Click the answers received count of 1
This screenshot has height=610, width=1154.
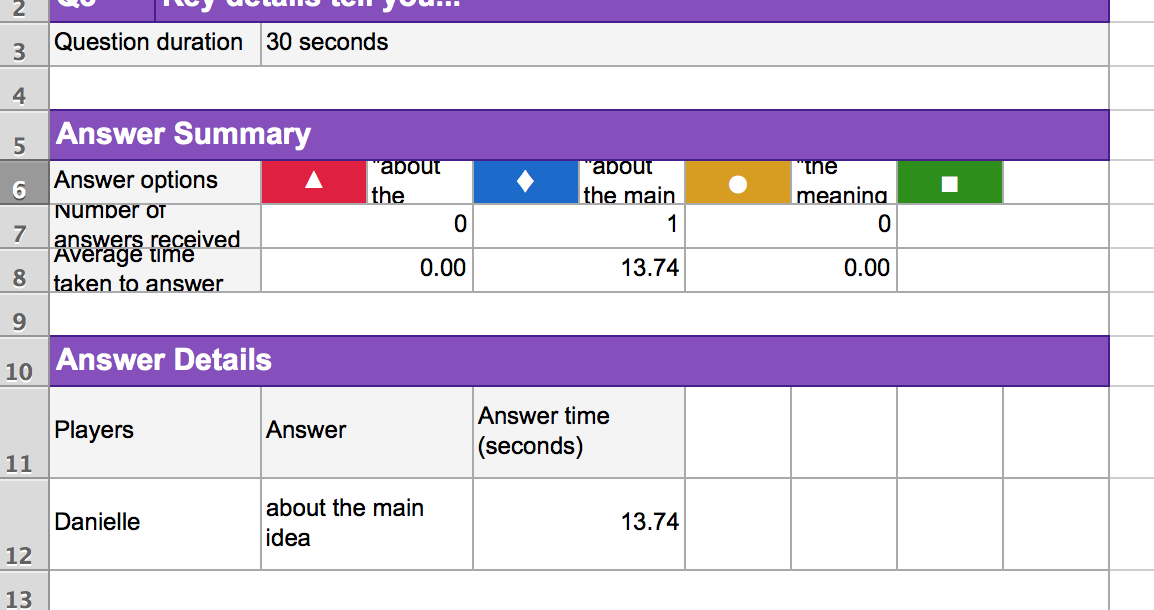coord(578,226)
